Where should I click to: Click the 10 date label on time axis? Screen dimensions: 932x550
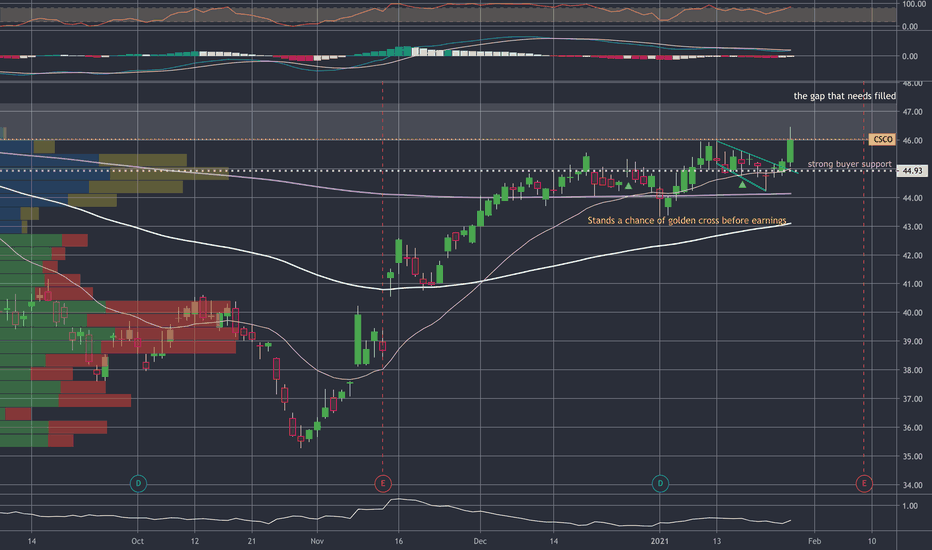coord(871,541)
